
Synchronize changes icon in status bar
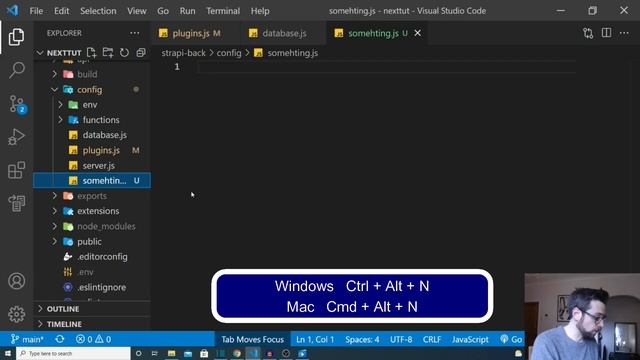click(60, 339)
